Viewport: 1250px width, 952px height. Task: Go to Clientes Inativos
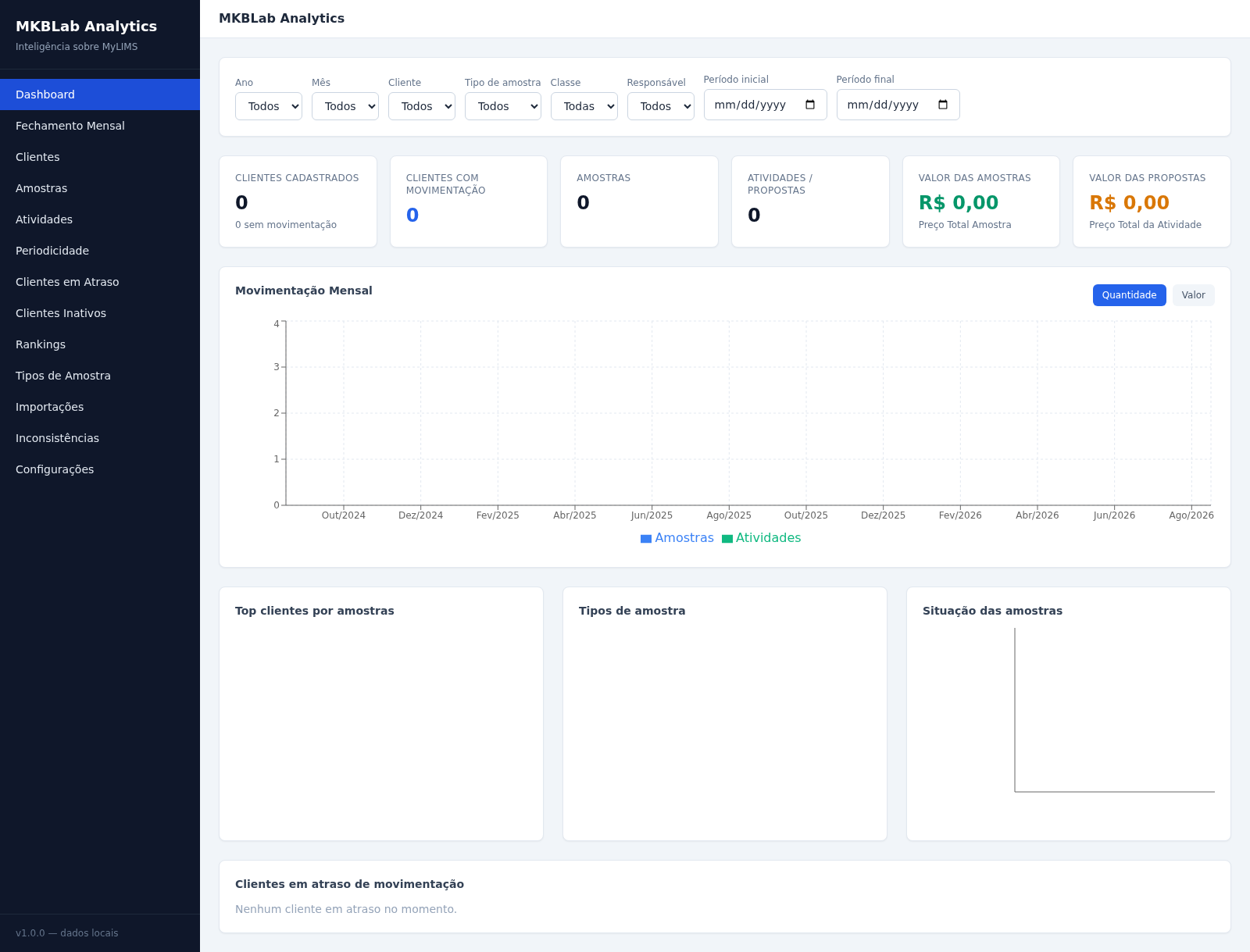[x=100, y=313]
